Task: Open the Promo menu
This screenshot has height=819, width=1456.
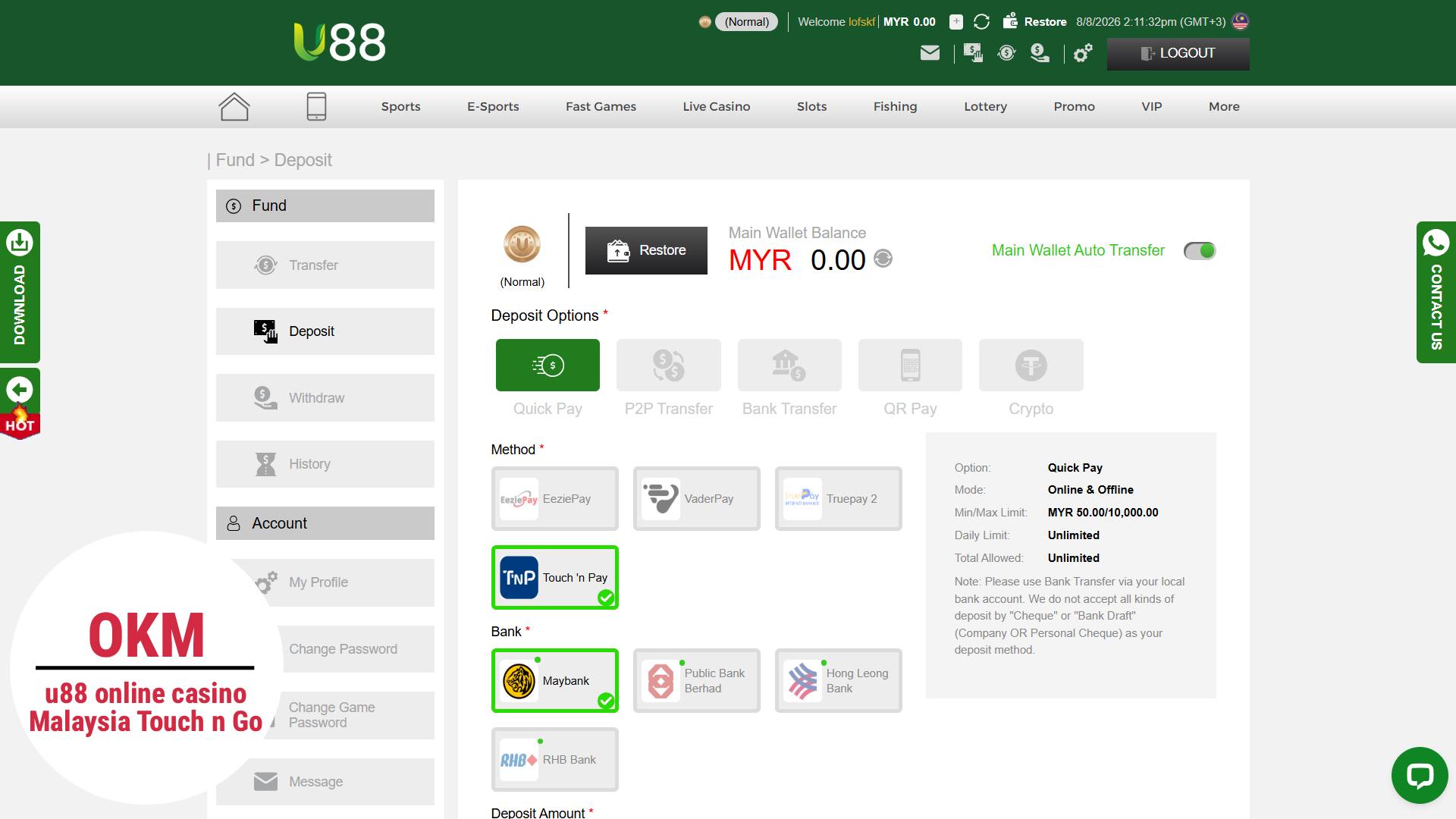Action: pos(1074,107)
